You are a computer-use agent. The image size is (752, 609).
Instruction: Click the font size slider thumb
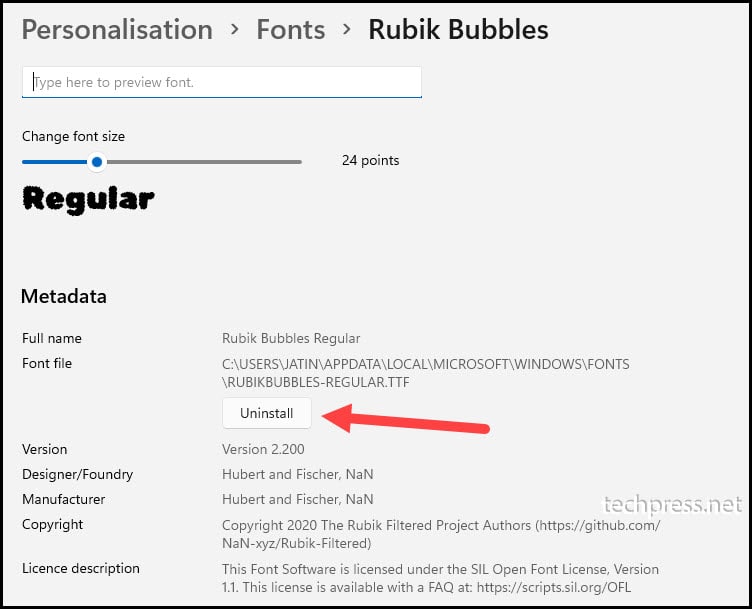[x=97, y=162]
